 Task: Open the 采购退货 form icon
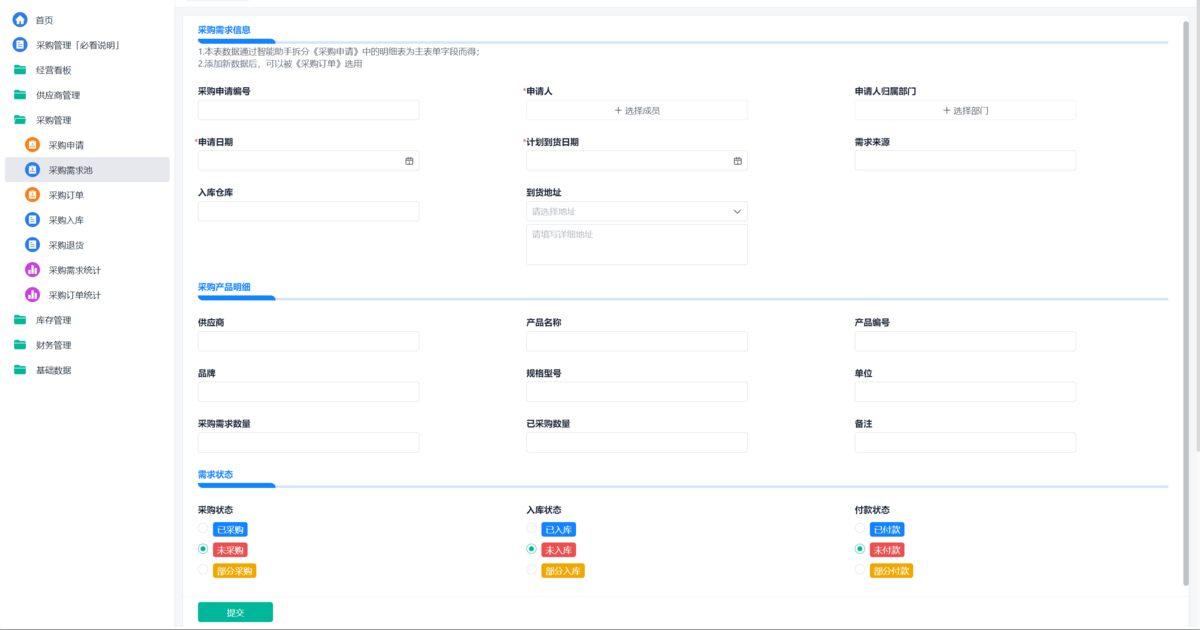click(32, 245)
